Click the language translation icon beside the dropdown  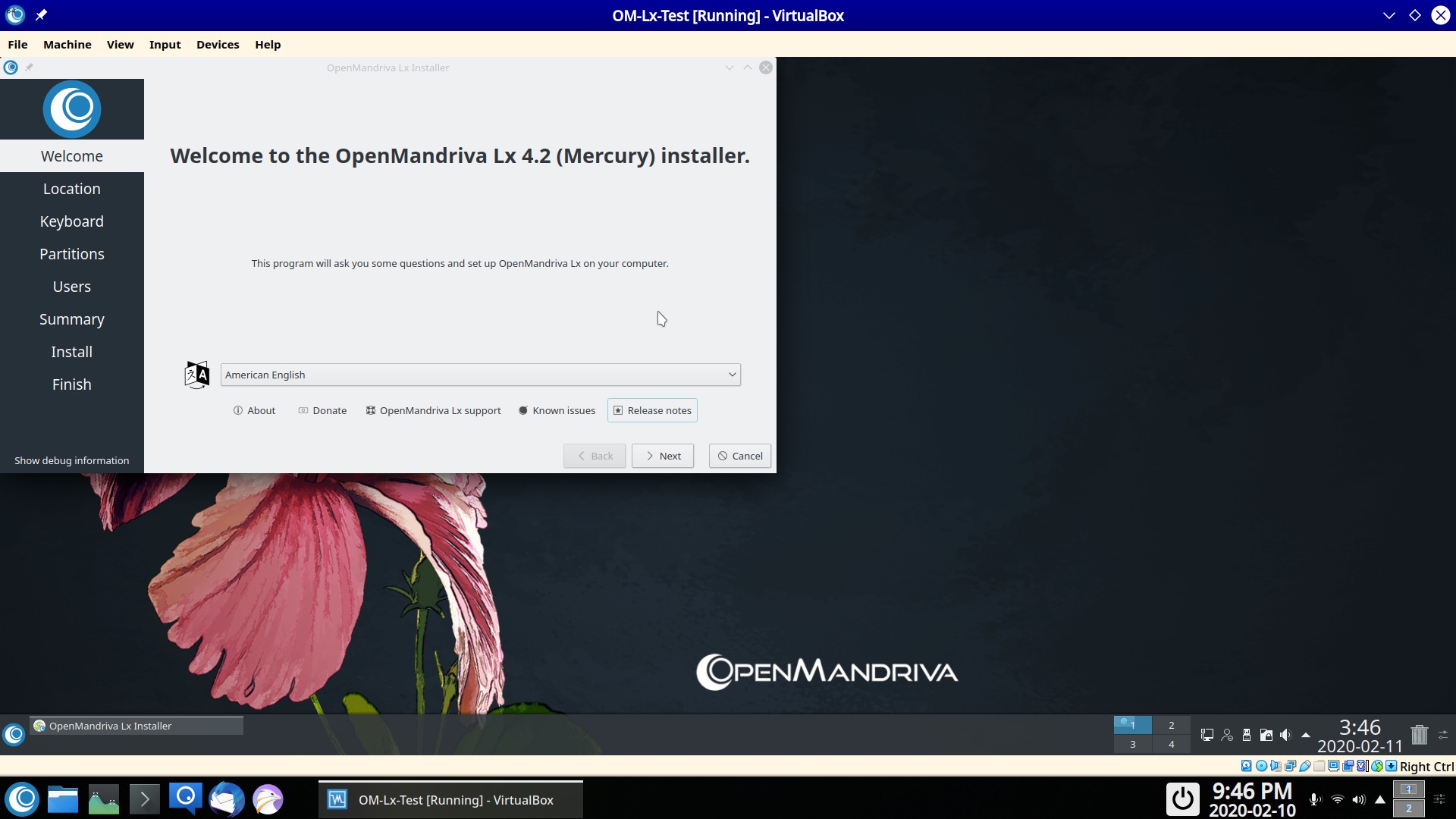tap(196, 375)
